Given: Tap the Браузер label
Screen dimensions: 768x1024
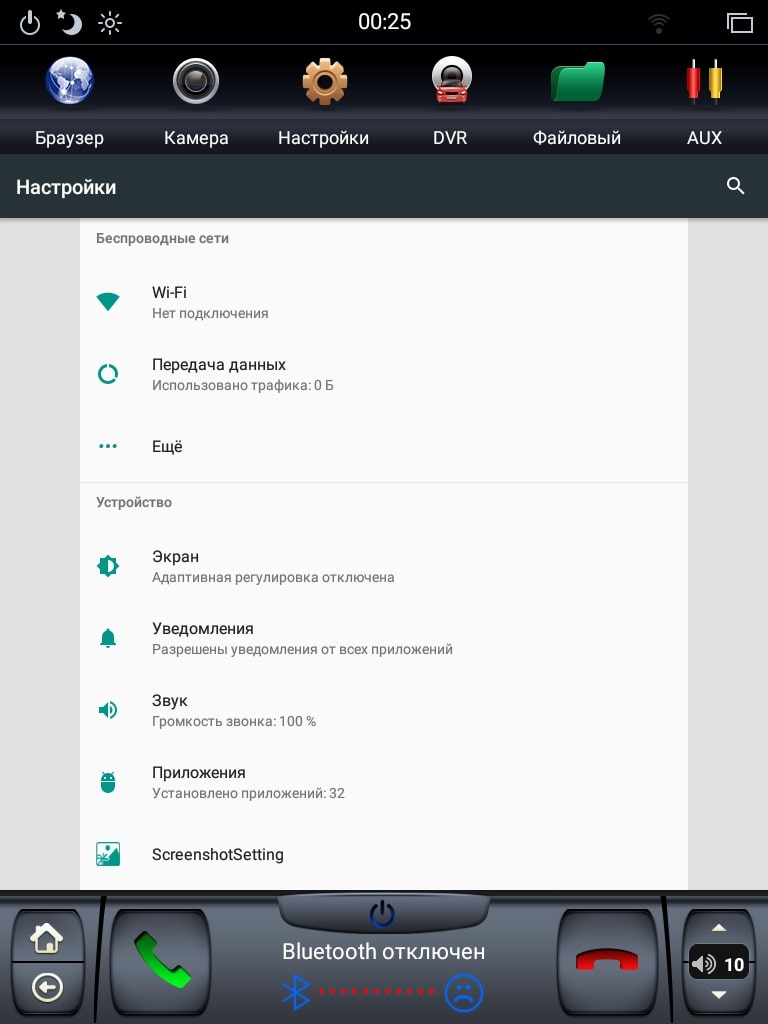Looking at the screenshot, I should (69, 138).
